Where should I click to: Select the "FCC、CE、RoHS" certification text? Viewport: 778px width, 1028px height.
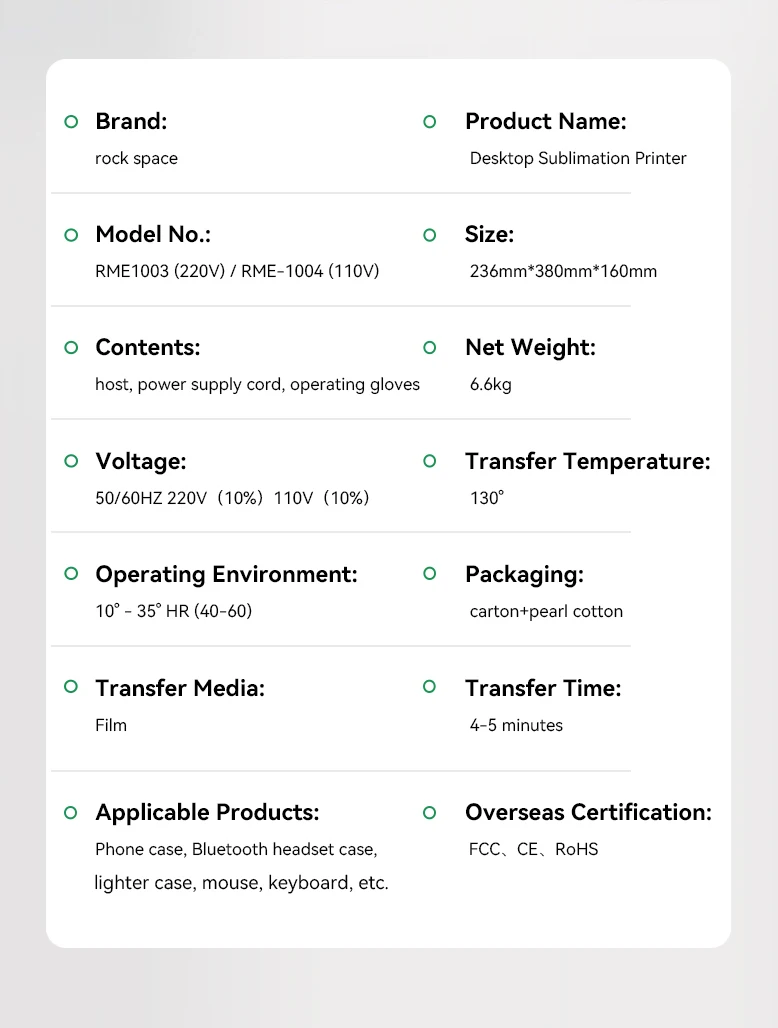[x=533, y=849]
